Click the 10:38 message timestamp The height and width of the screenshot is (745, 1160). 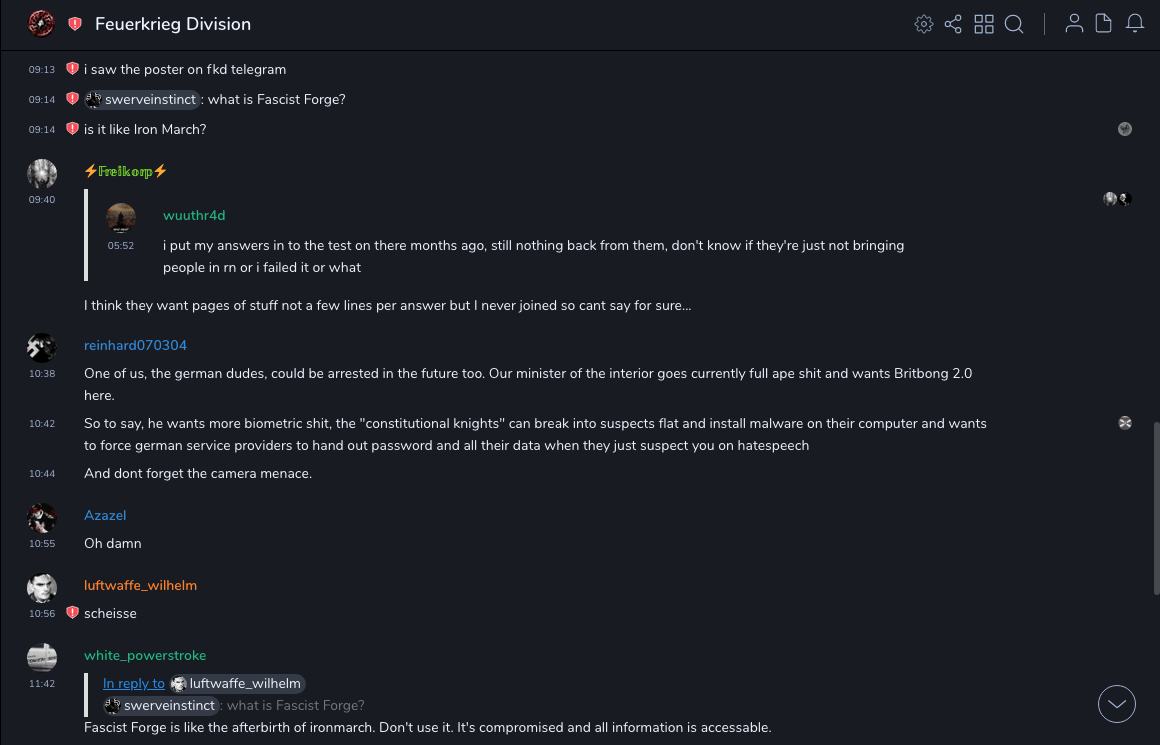pyautogui.click(x=42, y=373)
